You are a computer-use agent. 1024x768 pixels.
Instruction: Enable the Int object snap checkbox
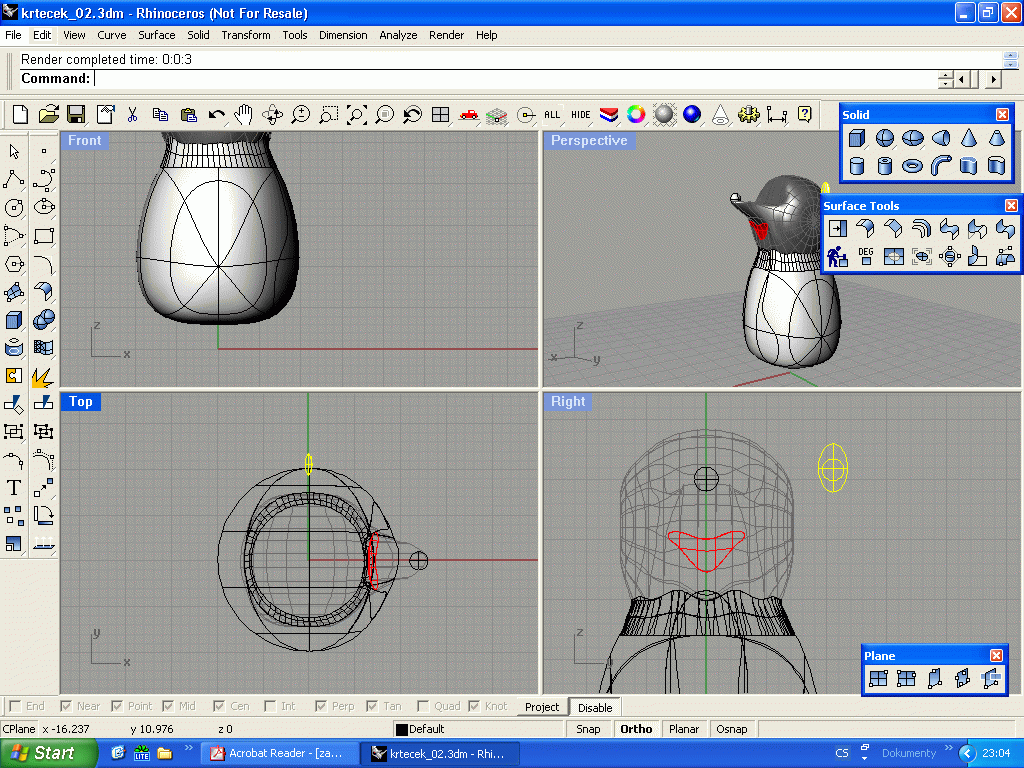[270, 706]
